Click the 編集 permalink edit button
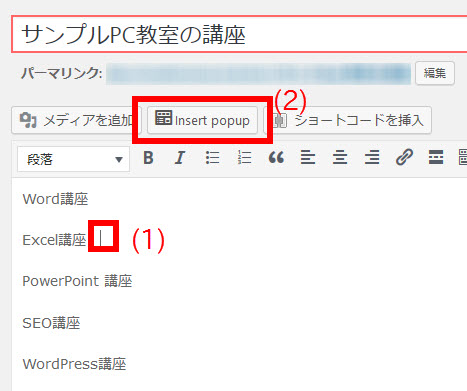 click(x=435, y=73)
